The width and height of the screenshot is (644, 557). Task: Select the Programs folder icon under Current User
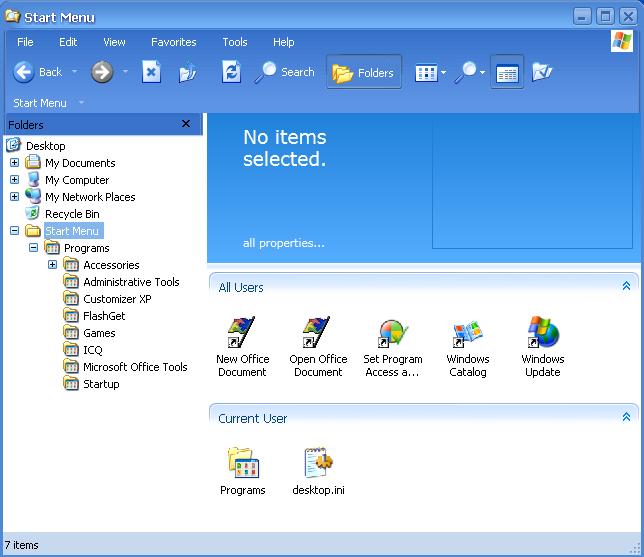click(x=243, y=463)
